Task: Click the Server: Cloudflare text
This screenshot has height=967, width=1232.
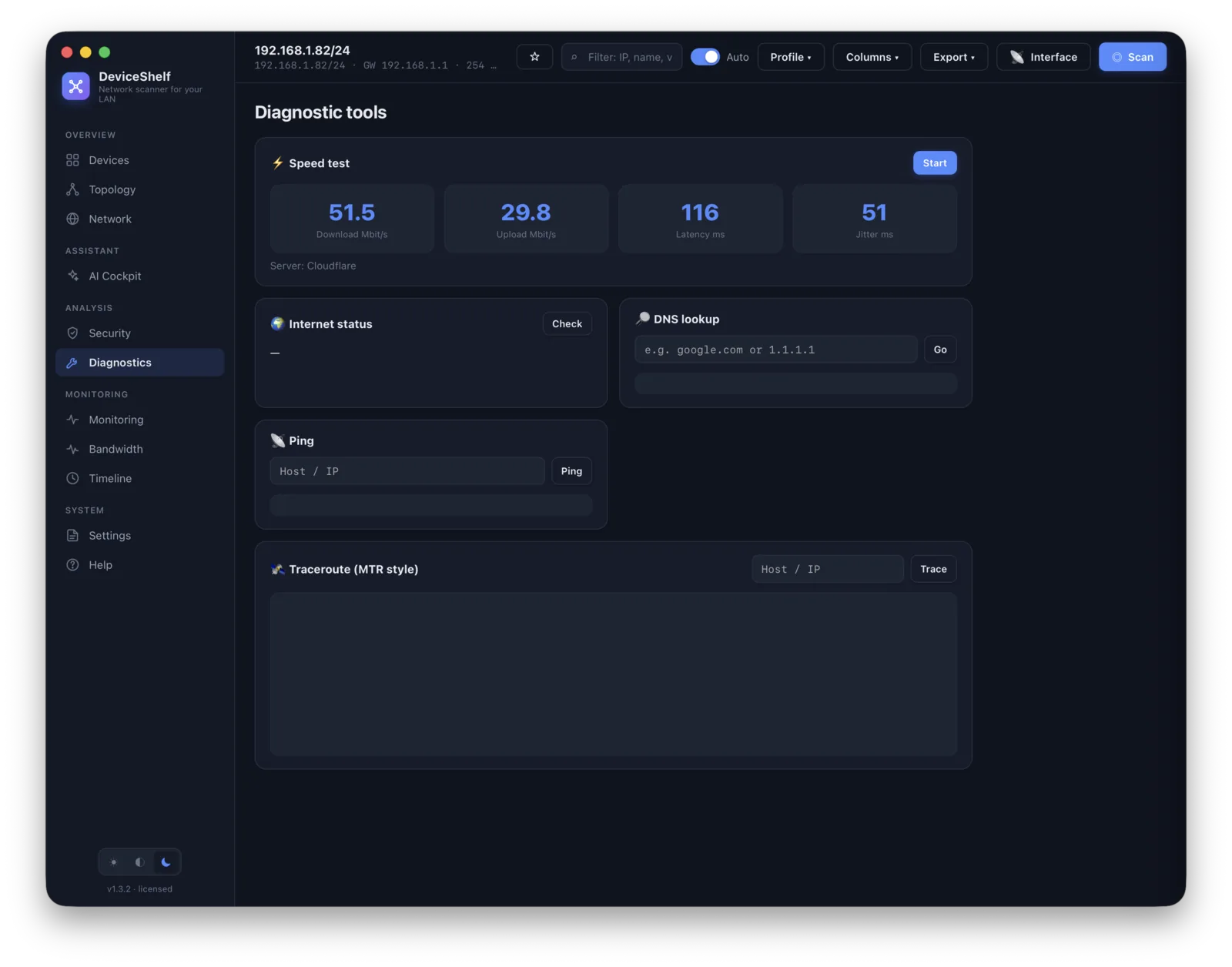Action: (x=313, y=266)
